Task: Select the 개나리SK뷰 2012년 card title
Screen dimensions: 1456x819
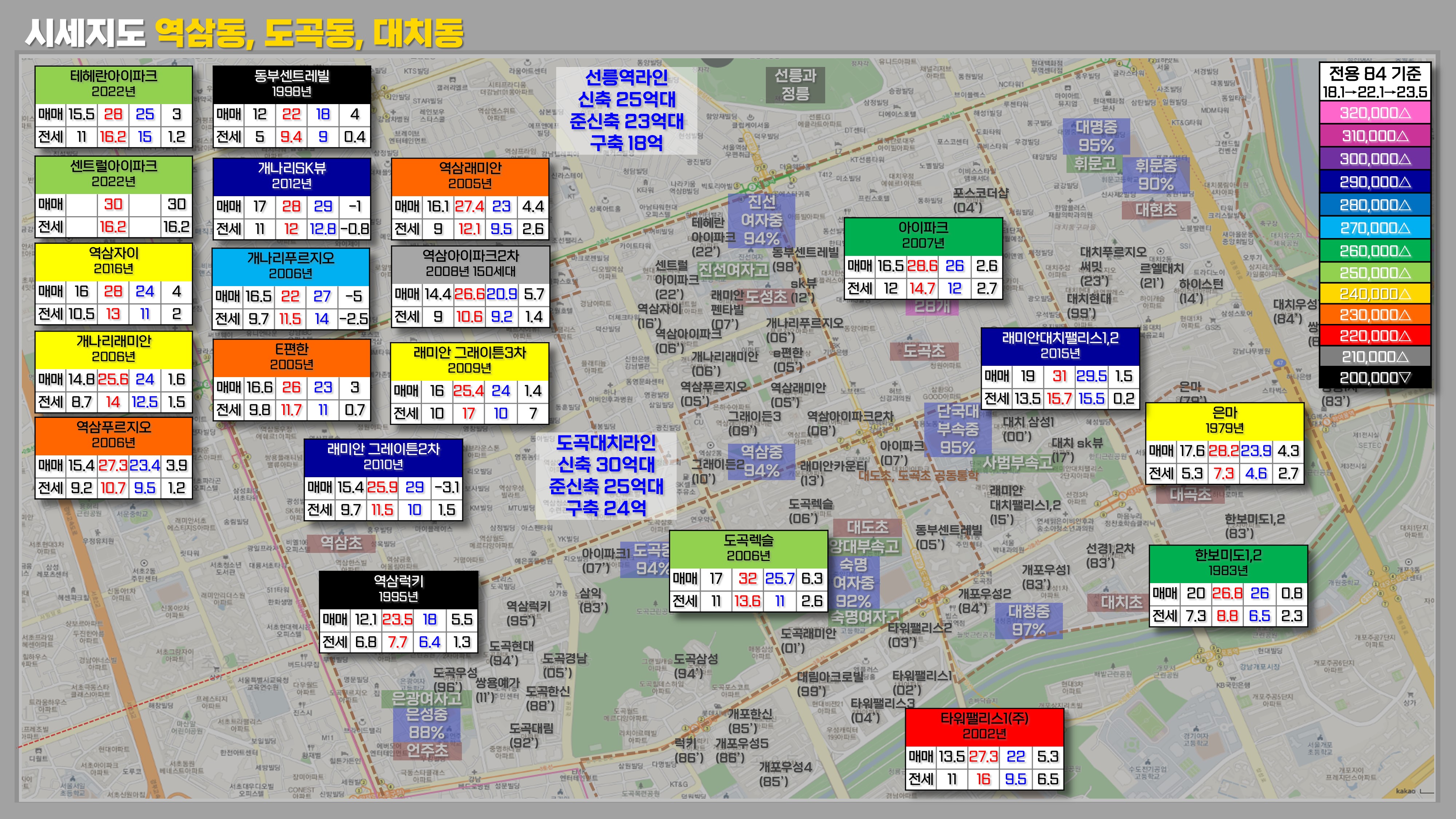Action: tap(292, 176)
